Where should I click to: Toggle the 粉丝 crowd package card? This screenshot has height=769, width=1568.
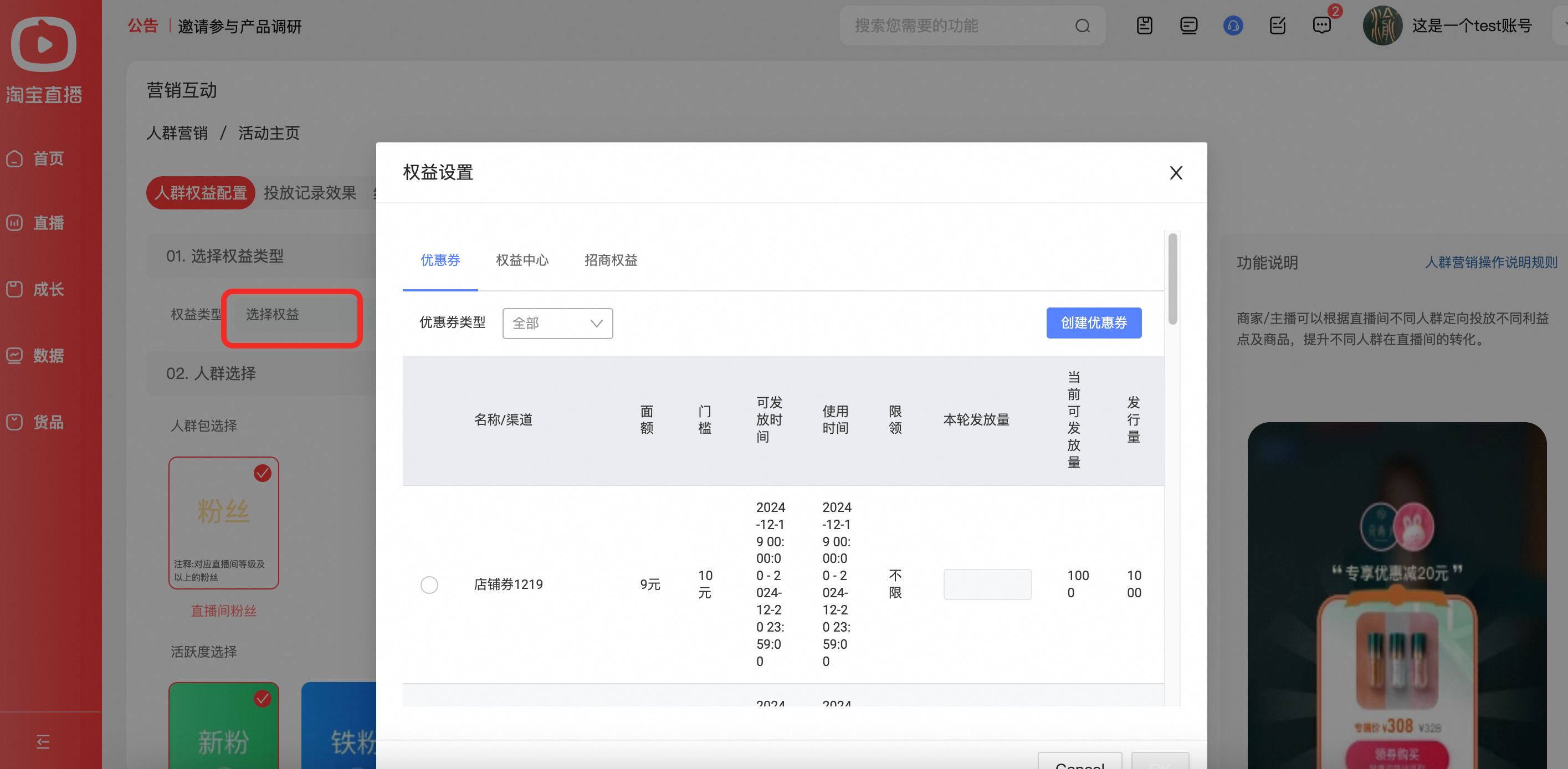click(x=223, y=523)
